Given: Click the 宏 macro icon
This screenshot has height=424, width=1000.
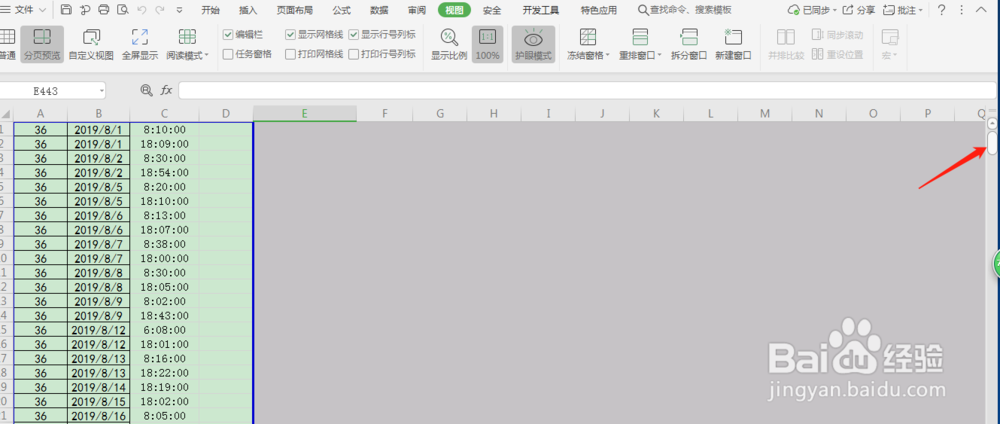Looking at the screenshot, I should pos(890,37).
